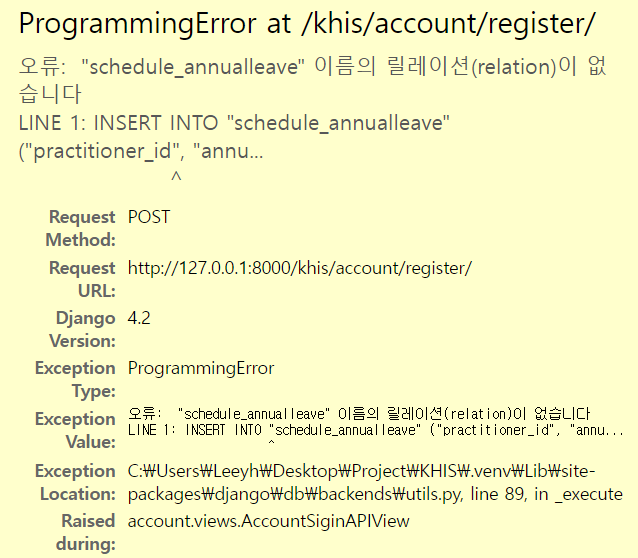
Task: Select the monospace exception value text
Action: tap(376, 426)
